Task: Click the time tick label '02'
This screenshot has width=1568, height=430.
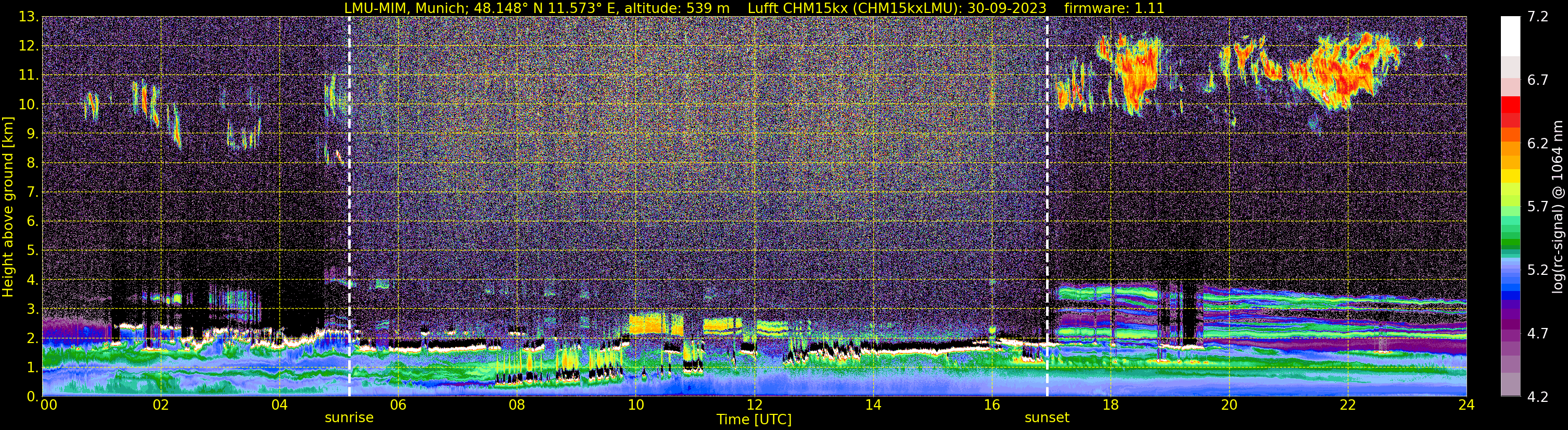Action: (x=161, y=406)
